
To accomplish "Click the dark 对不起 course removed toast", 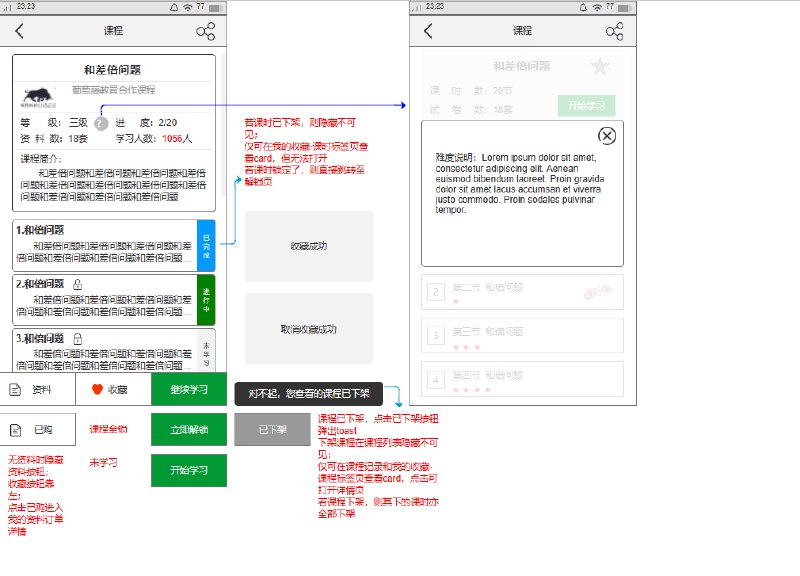I will pyautogui.click(x=309, y=394).
